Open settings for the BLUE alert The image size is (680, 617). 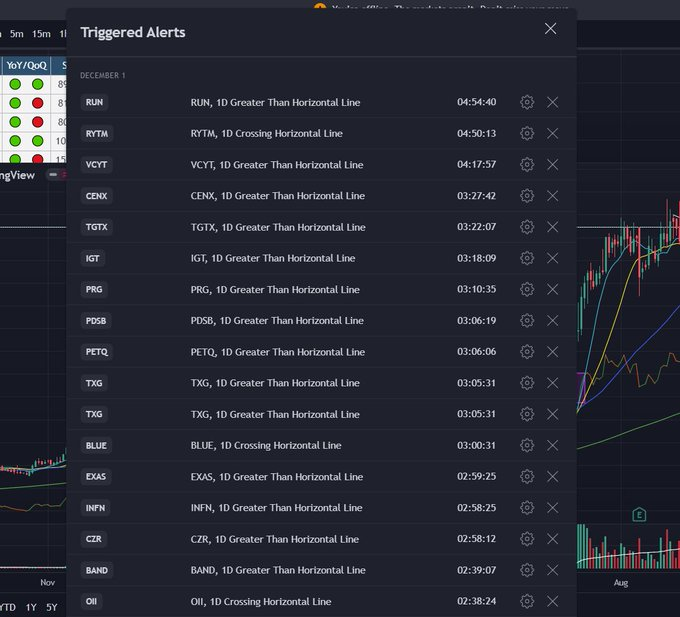click(527, 445)
